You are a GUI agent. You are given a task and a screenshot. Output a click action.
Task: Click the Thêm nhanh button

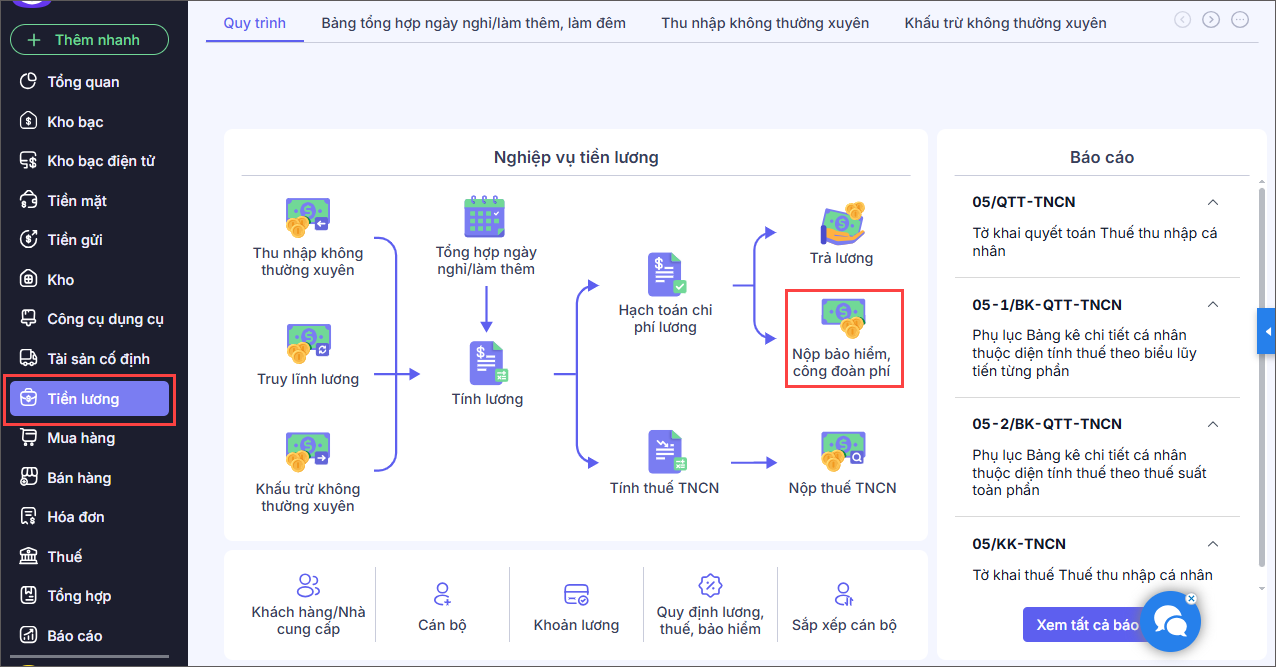click(89, 40)
